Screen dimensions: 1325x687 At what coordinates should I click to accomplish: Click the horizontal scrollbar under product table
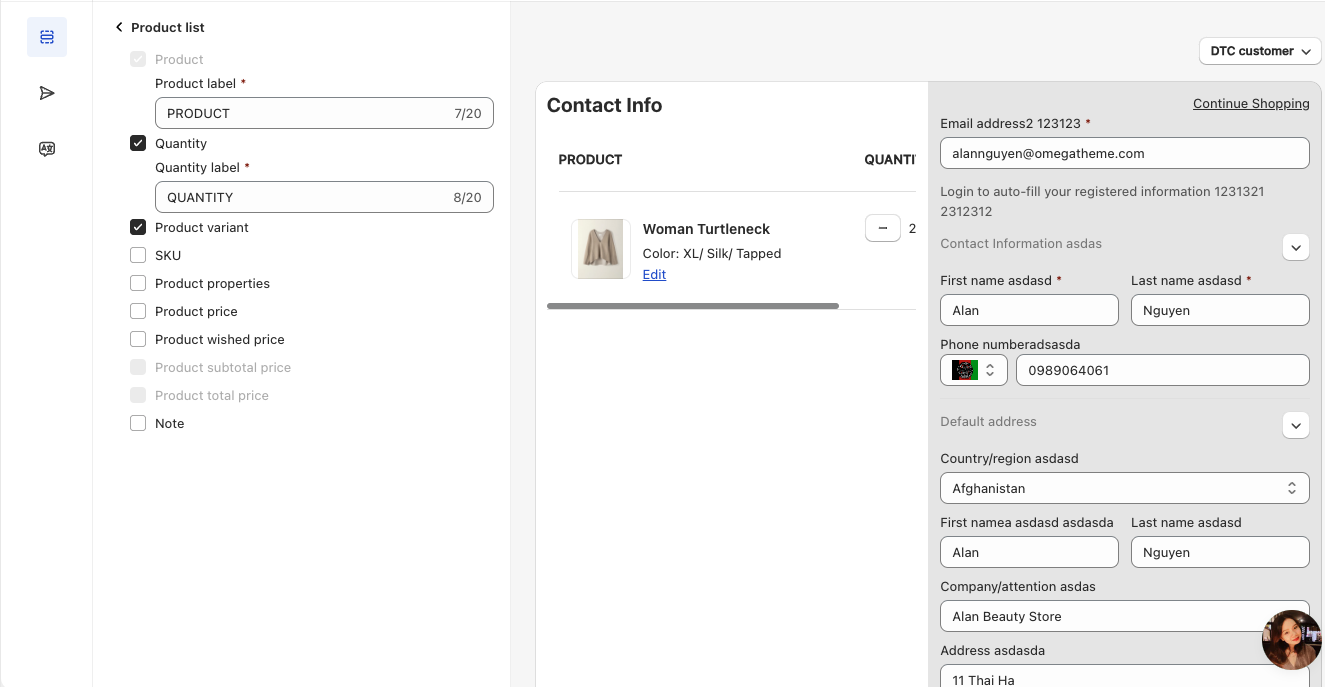[693, 306]
